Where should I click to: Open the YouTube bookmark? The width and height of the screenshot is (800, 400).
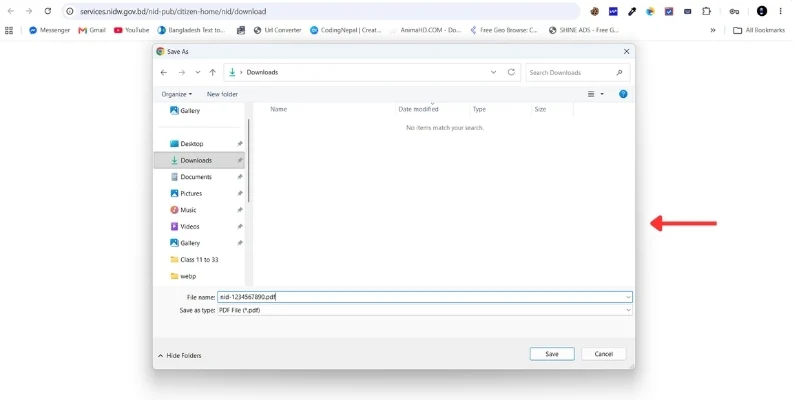(x=132, y=30)
